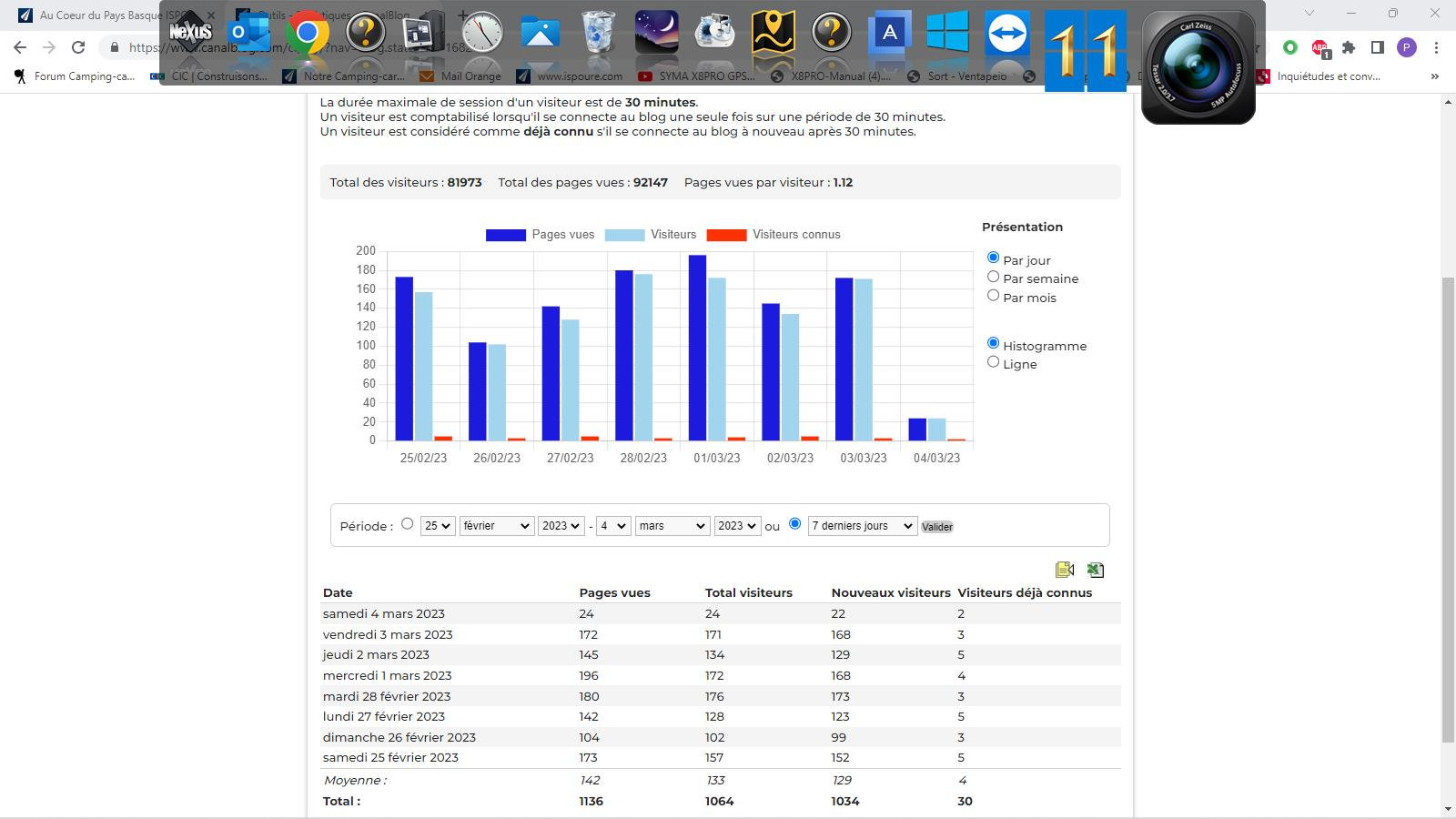Viewport: 1456px width, 819px height.
Task: Open X8PRO-Manual bookmark
Action: pyautogui.click(x=831, y=76)
